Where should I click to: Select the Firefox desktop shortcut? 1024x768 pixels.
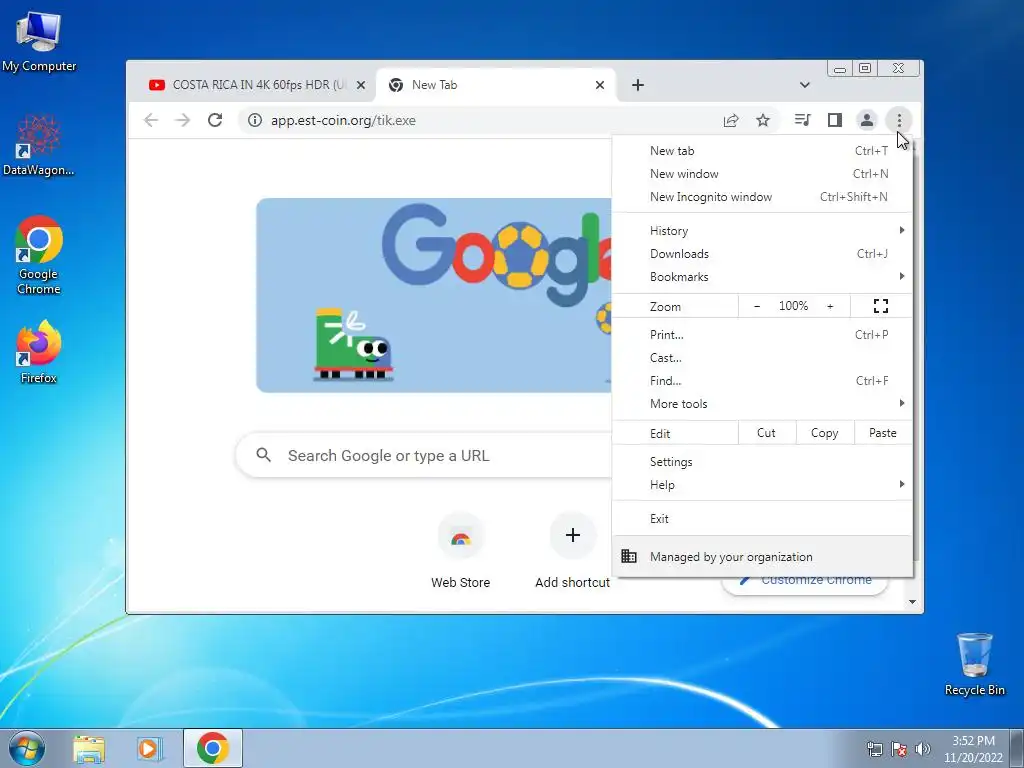click(x=39, y=352)
